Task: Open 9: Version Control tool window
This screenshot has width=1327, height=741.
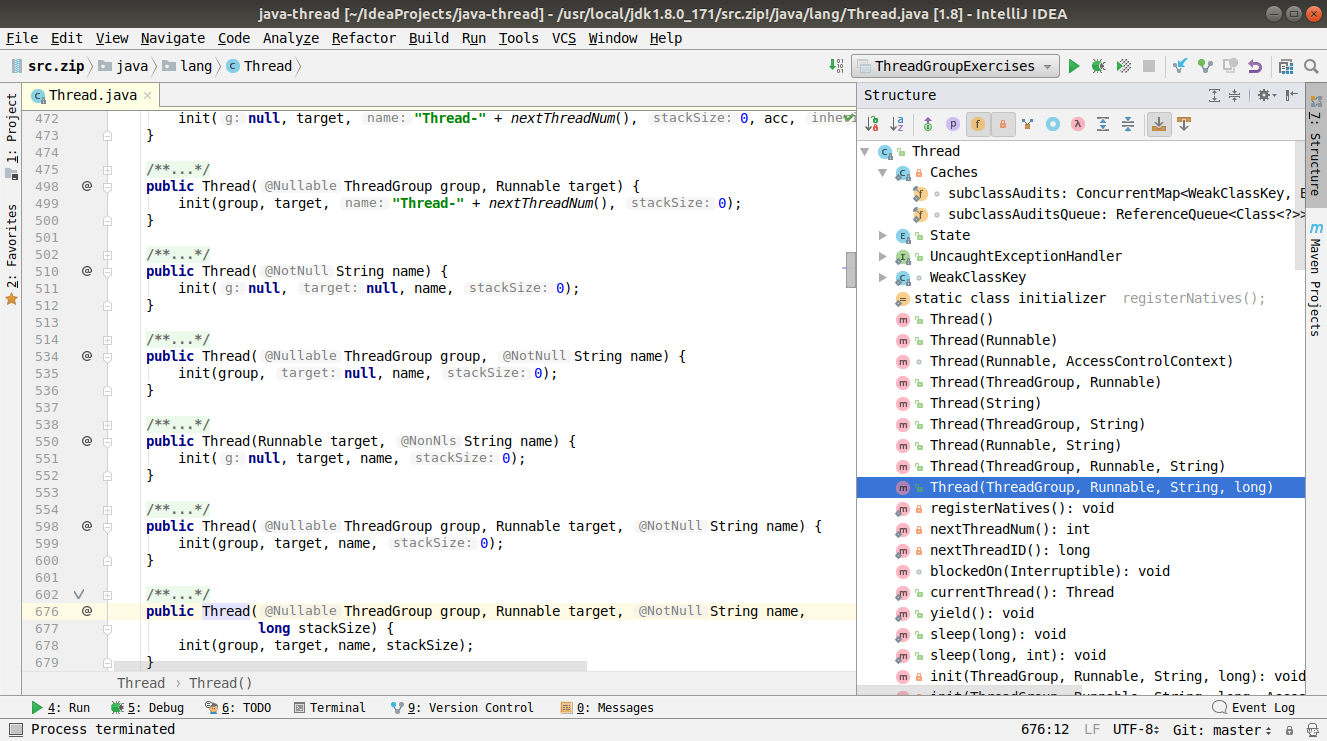Action: click(x=461, y=707)
